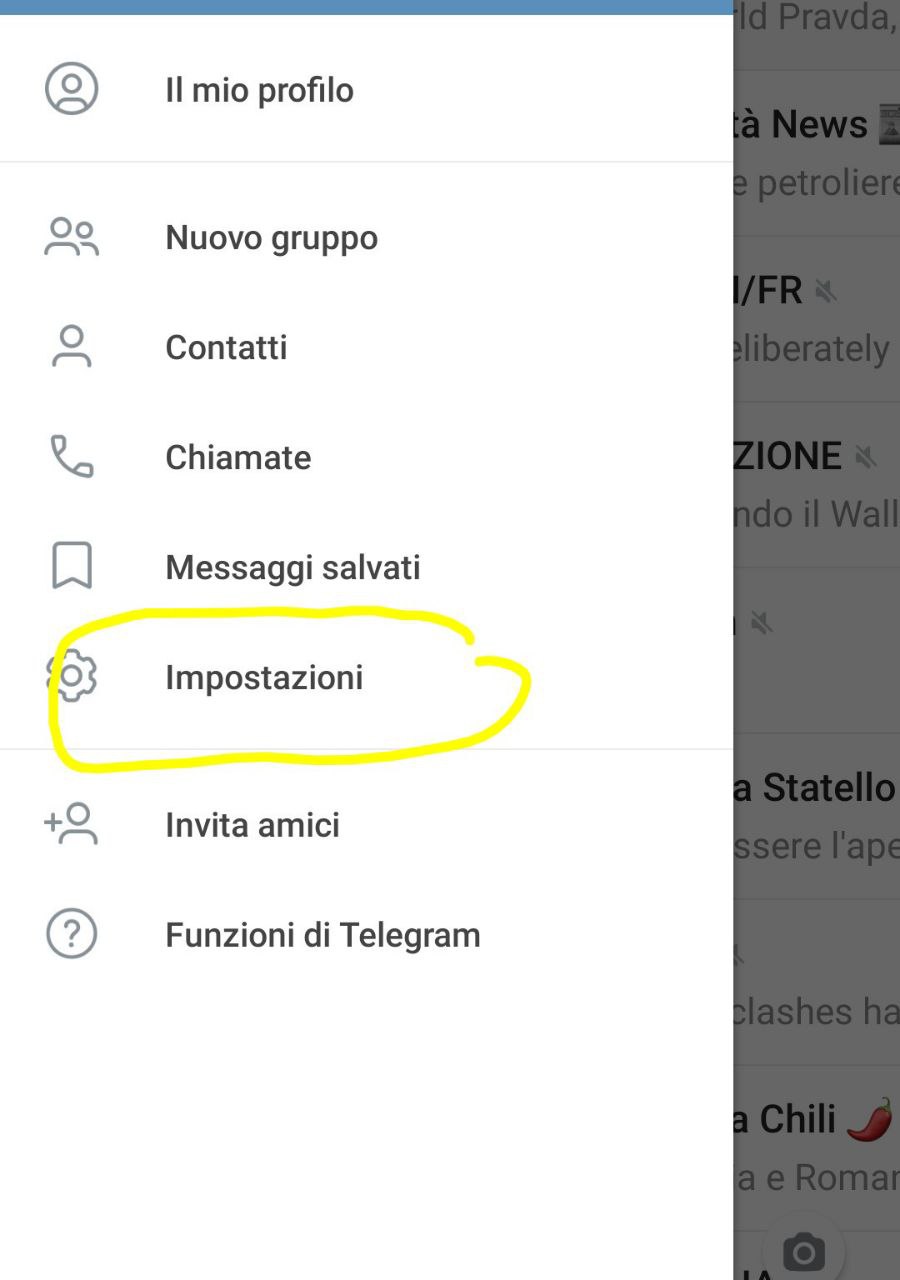Tap the Contatti person icon
This screenshot has height=1280, width=900.
tap(72, 347)
